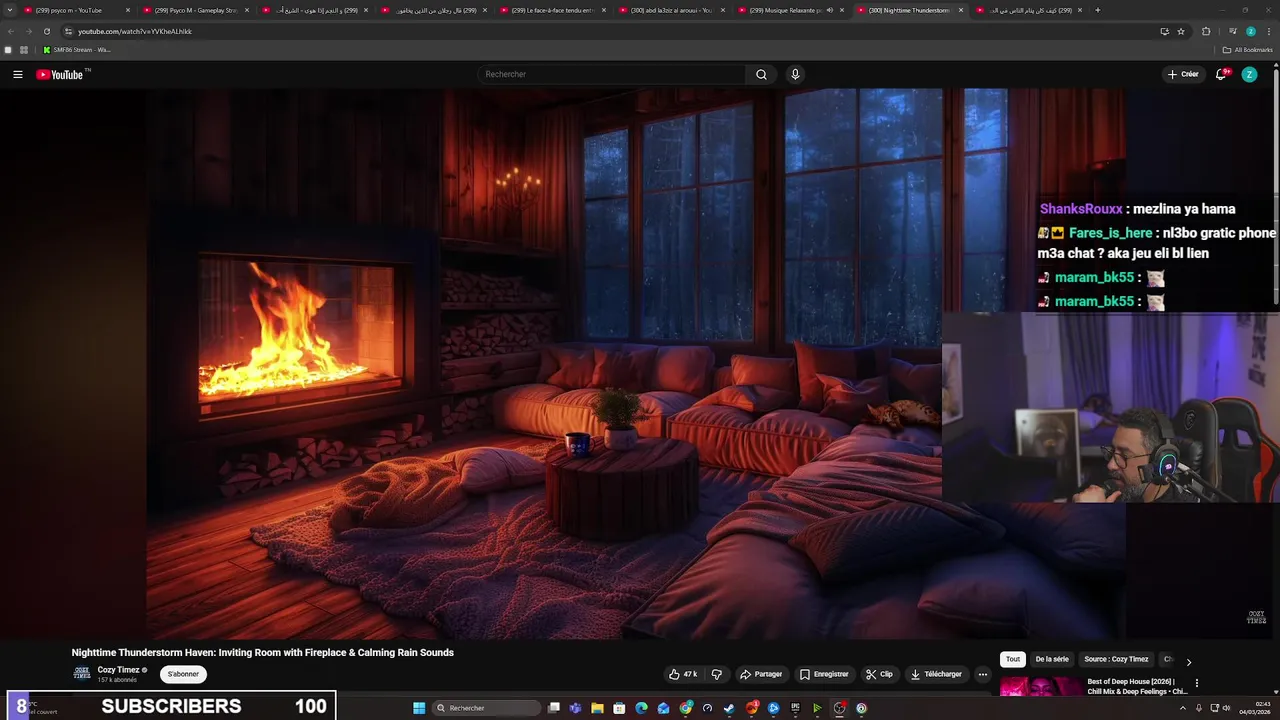Screen dimensions: 1280x720
Task: Click the Enregistrer save button
Action: 824,674
